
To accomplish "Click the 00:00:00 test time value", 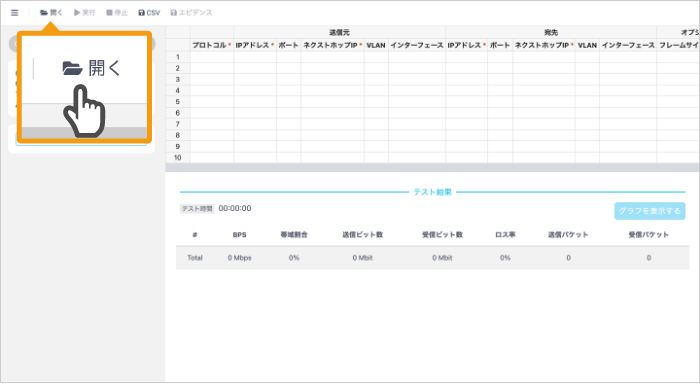I will tap(235, 209).
